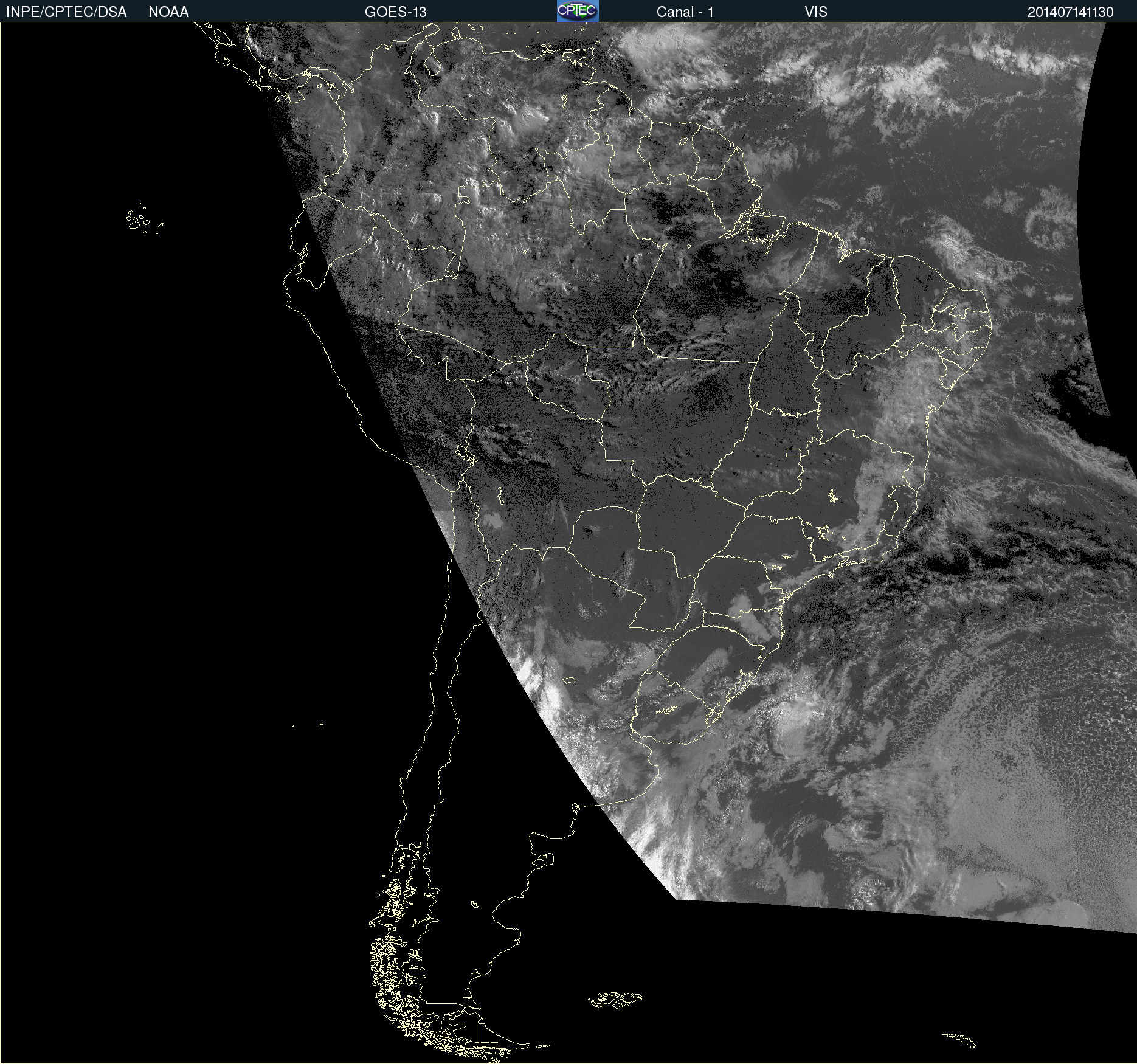
Task: Select the NOAA label in the header
Action: [168, 12]
